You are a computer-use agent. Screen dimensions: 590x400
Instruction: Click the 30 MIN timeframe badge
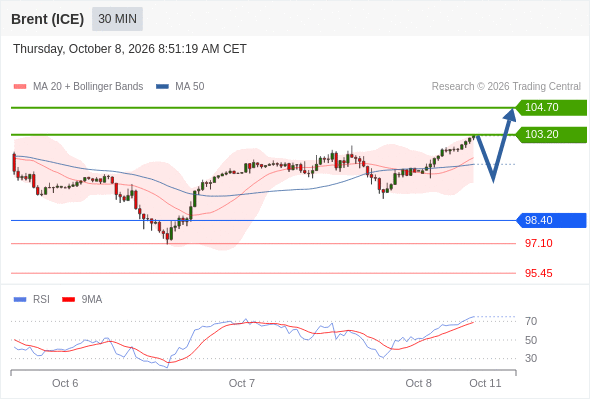[x=117, y=19]
